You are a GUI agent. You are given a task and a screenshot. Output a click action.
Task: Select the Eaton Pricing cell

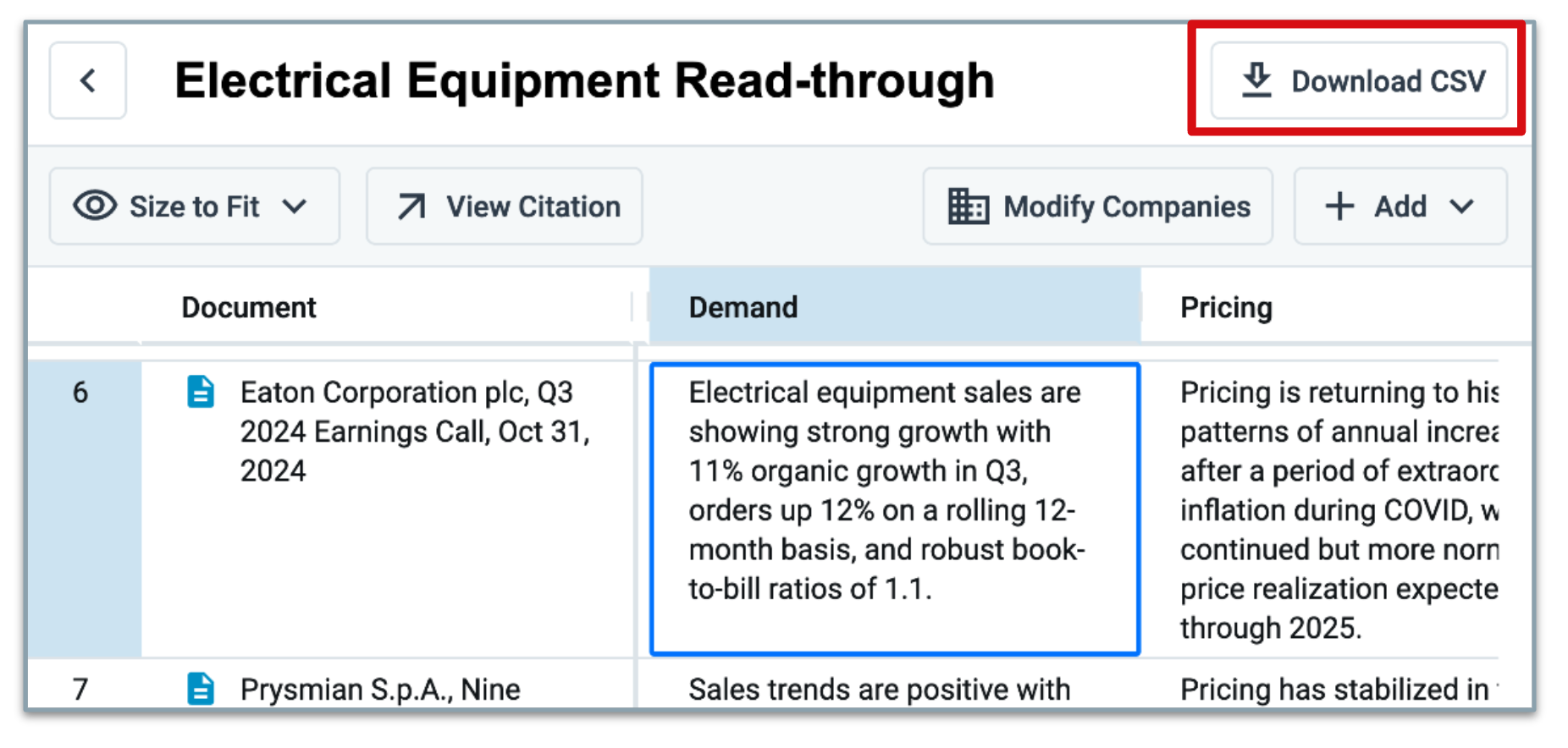pyautogui.click(x=1338, y=509)
